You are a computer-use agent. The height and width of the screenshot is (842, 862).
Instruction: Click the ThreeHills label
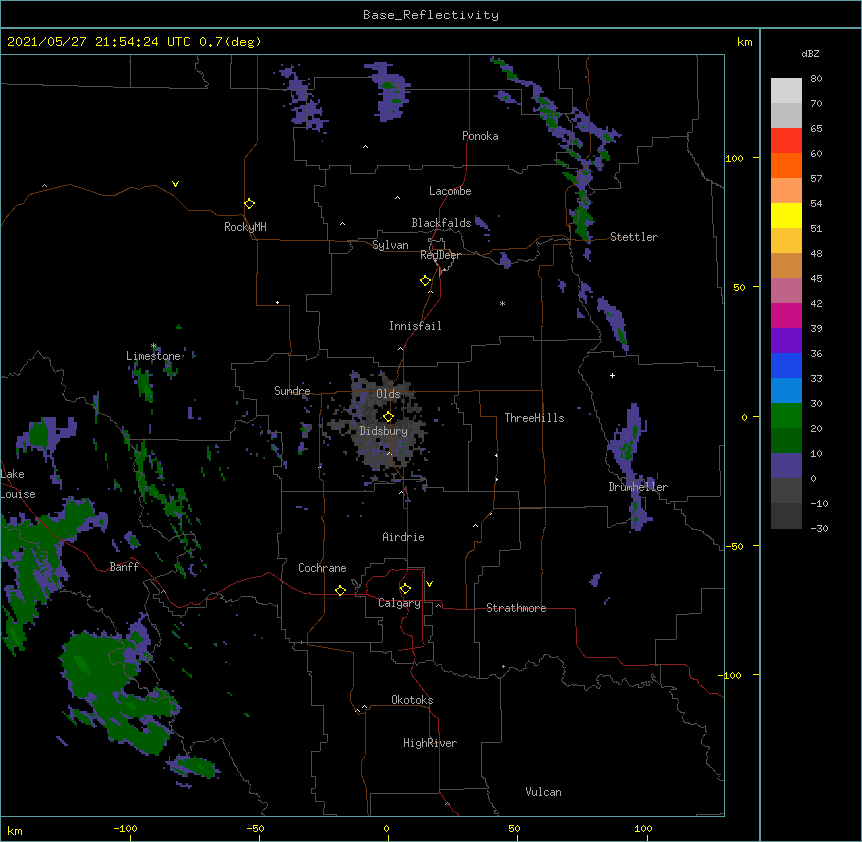coord(534,418)
